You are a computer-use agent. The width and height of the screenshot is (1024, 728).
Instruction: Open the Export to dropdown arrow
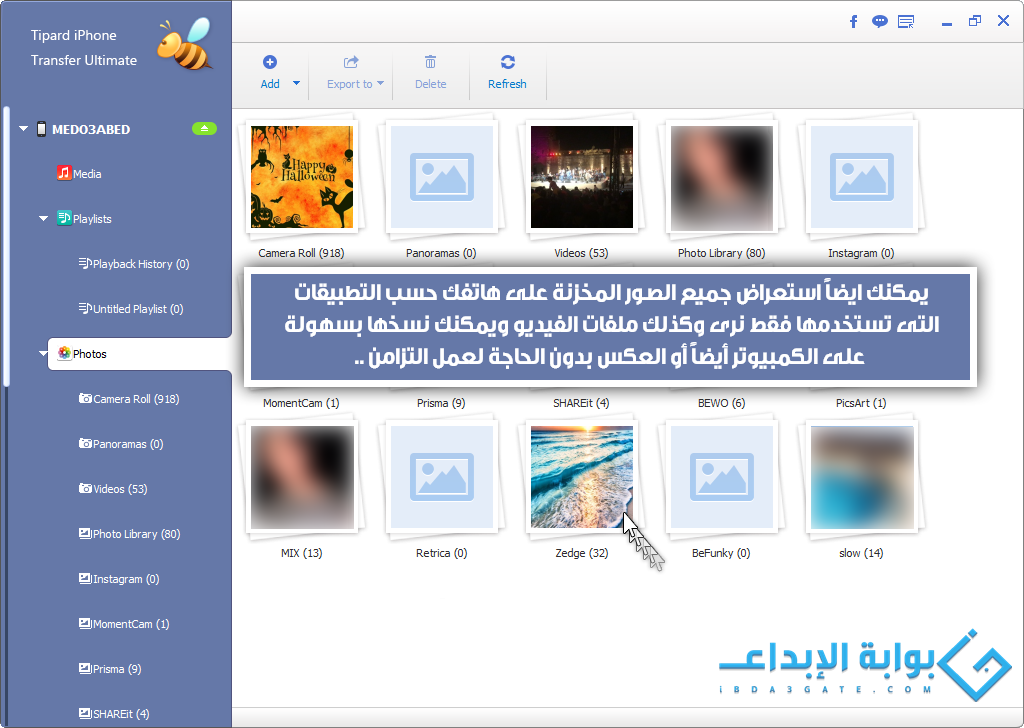point(381,83)
